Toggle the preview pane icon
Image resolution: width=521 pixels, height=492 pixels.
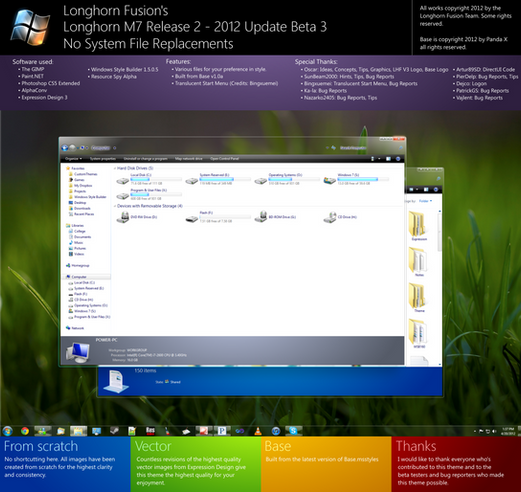[x=388, y=159]
